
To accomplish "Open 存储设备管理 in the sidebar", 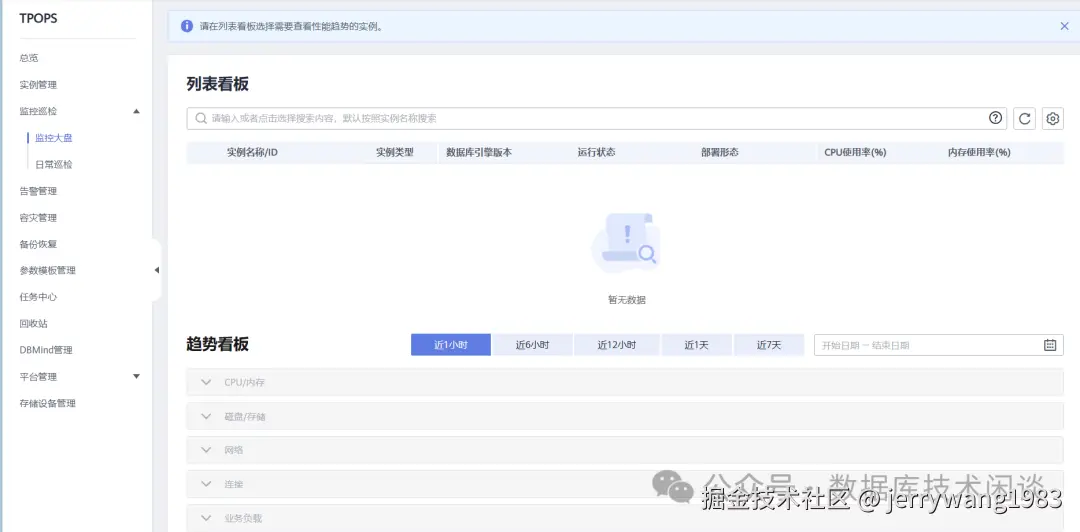I will [48, 403].
